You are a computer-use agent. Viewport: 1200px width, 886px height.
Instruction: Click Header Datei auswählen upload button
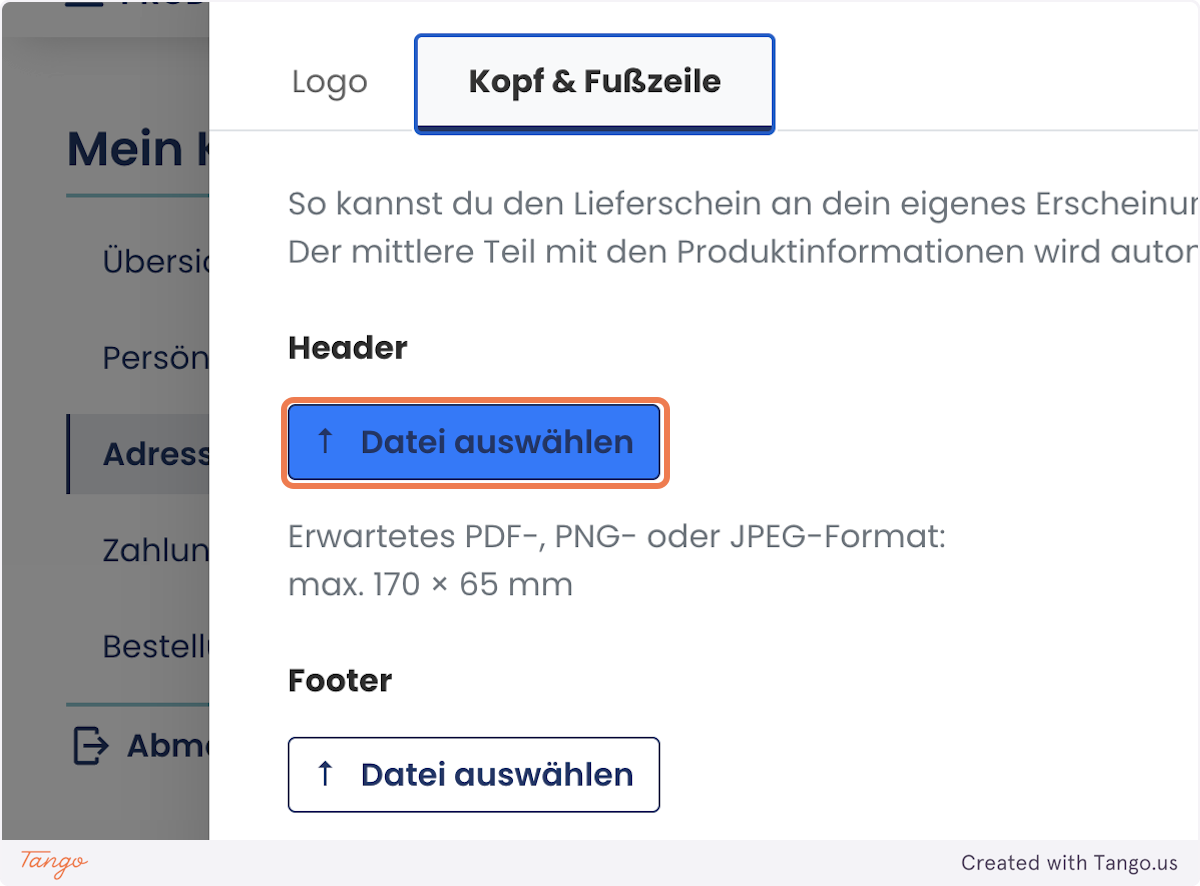click(x=474, y=442)
